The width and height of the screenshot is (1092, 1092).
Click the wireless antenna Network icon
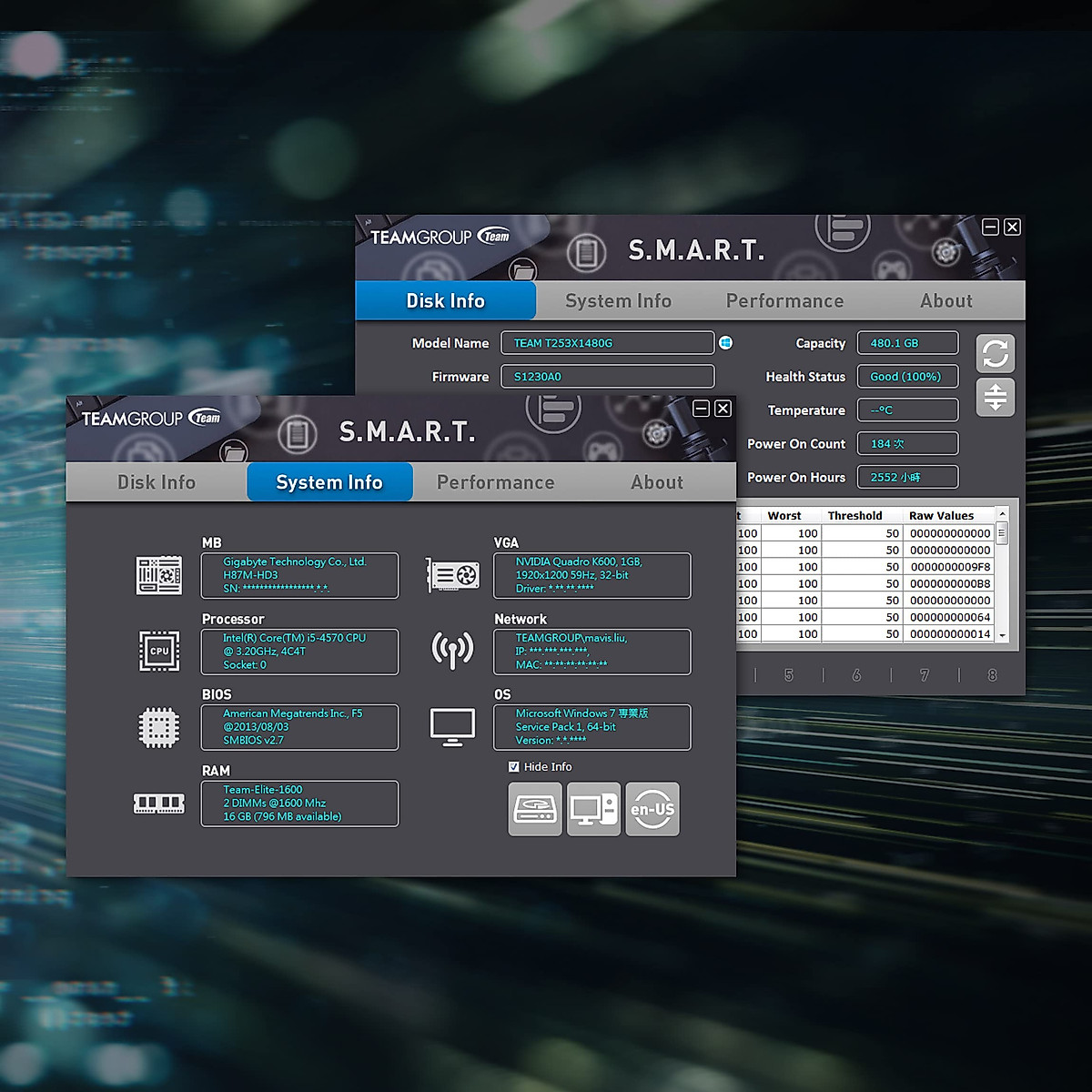(452, 650)
